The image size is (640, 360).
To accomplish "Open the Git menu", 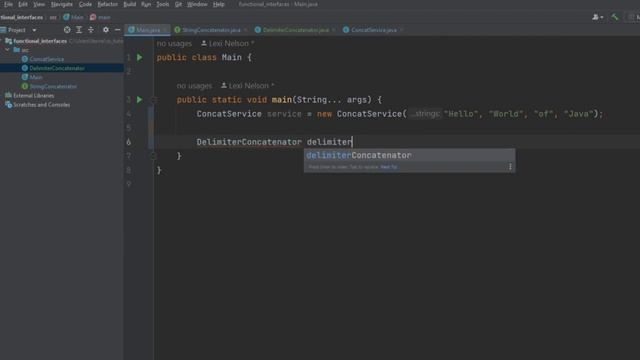I will click(x=178, y=4).
